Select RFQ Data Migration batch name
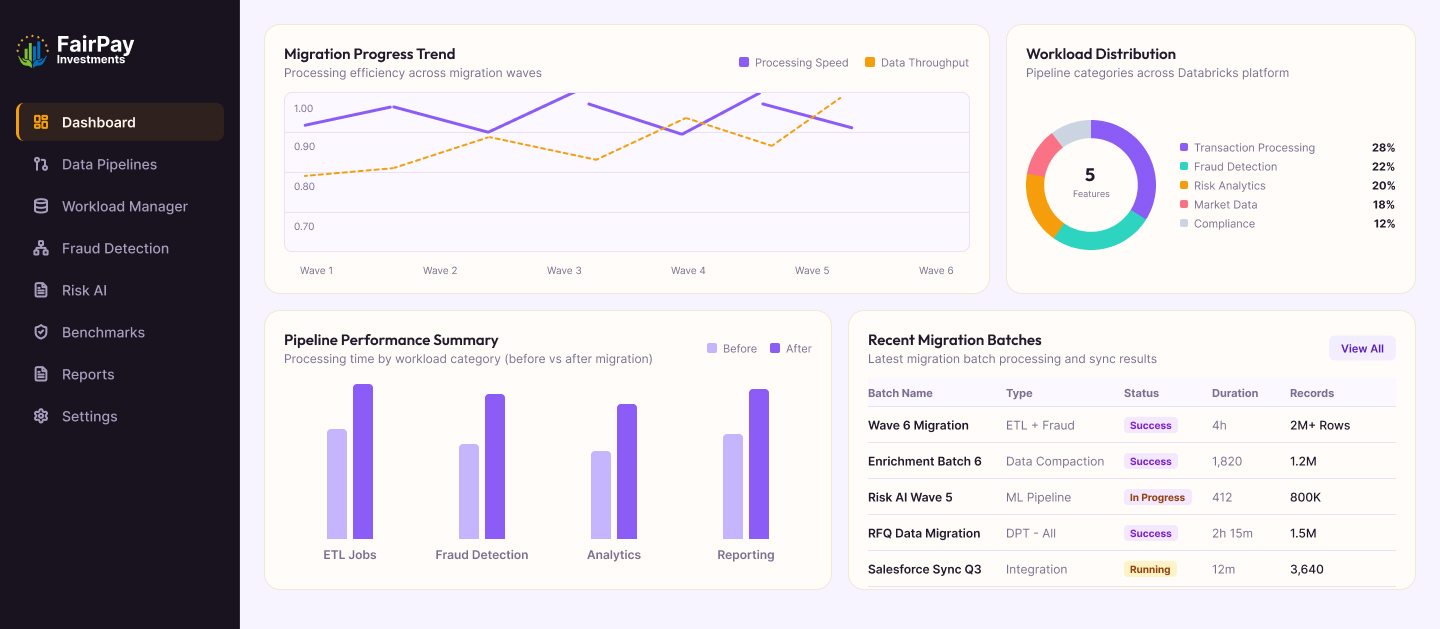1440x629 pixels. click(x=924, y=533)
